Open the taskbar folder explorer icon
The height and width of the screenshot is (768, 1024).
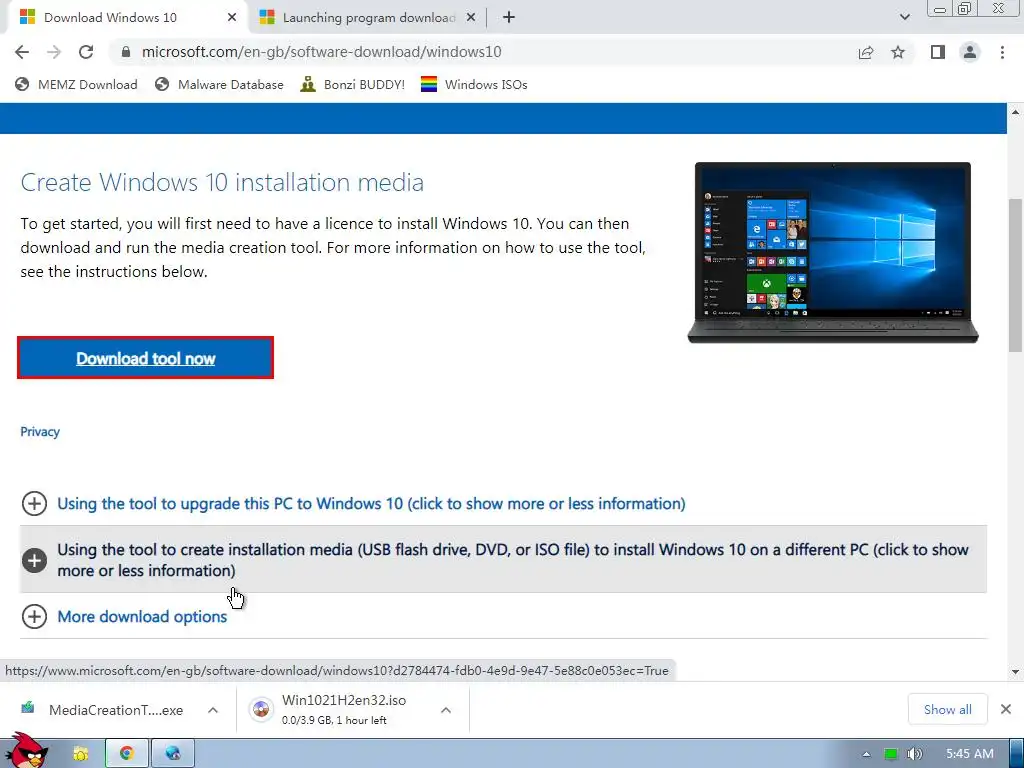pyautogui.click(x=80, y=754)
